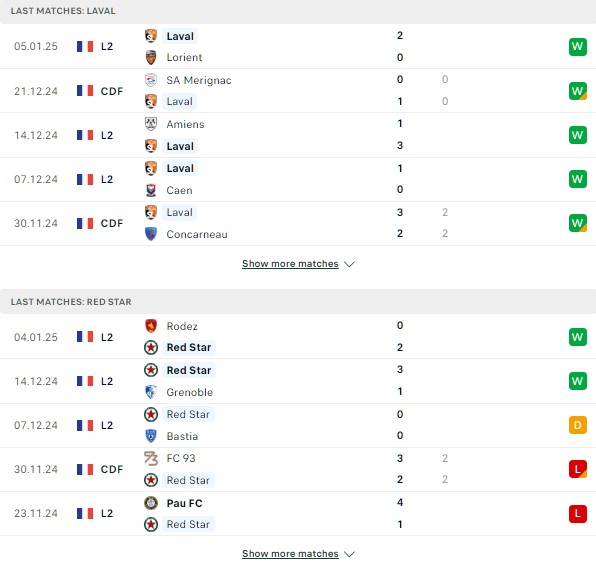This screenshot has width=596, height=569.
Task: Expand Show more matches under Laval
Action: pyautogui.click(x=290, y=264)
